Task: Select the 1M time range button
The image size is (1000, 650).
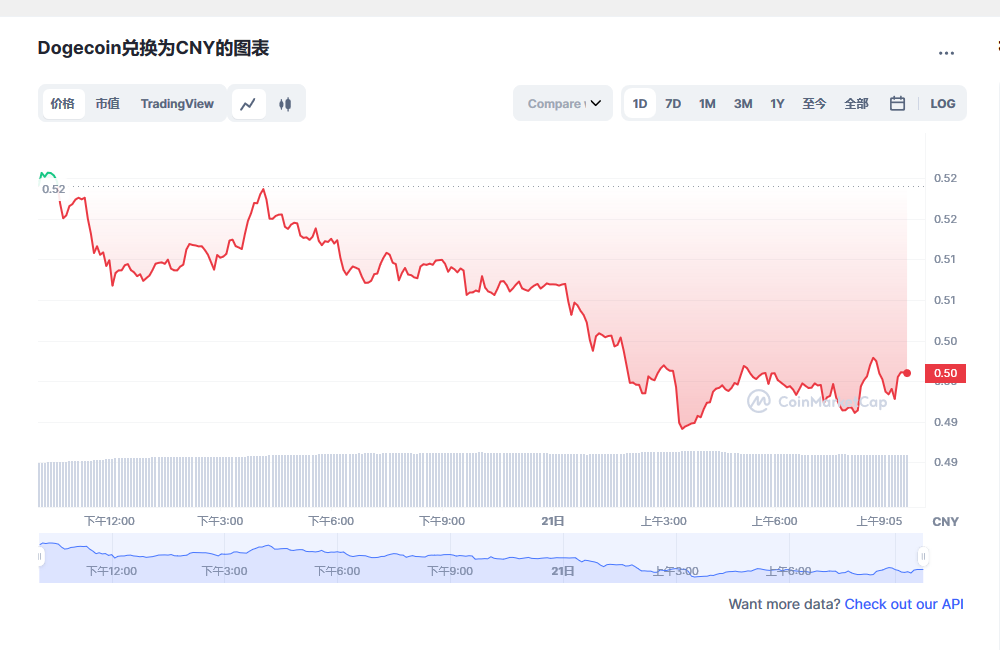Action: tap(707, 104)
